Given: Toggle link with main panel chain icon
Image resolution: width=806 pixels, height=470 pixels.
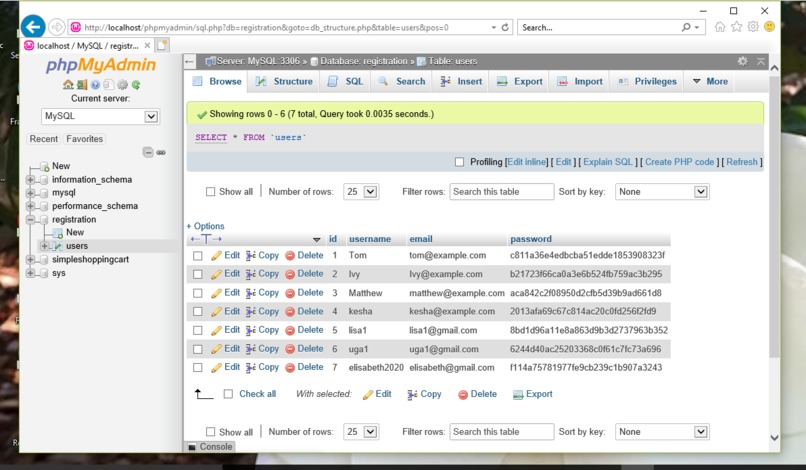Looking at the screenshot, I should 161,152.
